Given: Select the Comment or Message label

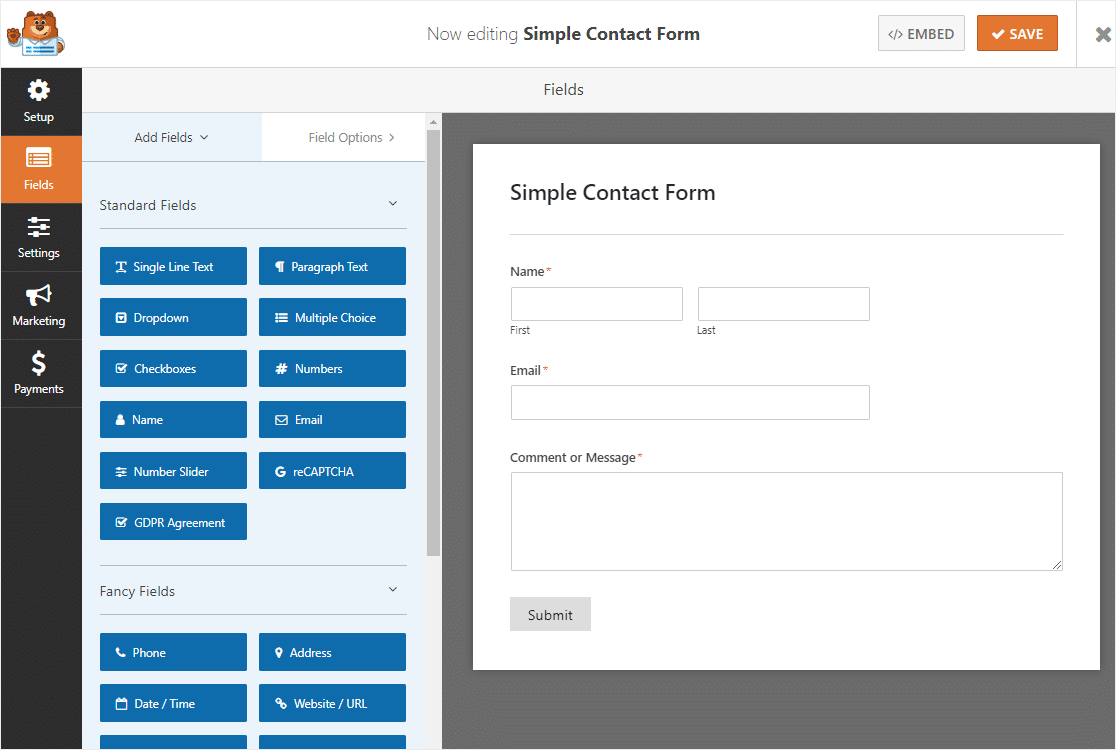Looking at the screenshot, I should [573, 458].
